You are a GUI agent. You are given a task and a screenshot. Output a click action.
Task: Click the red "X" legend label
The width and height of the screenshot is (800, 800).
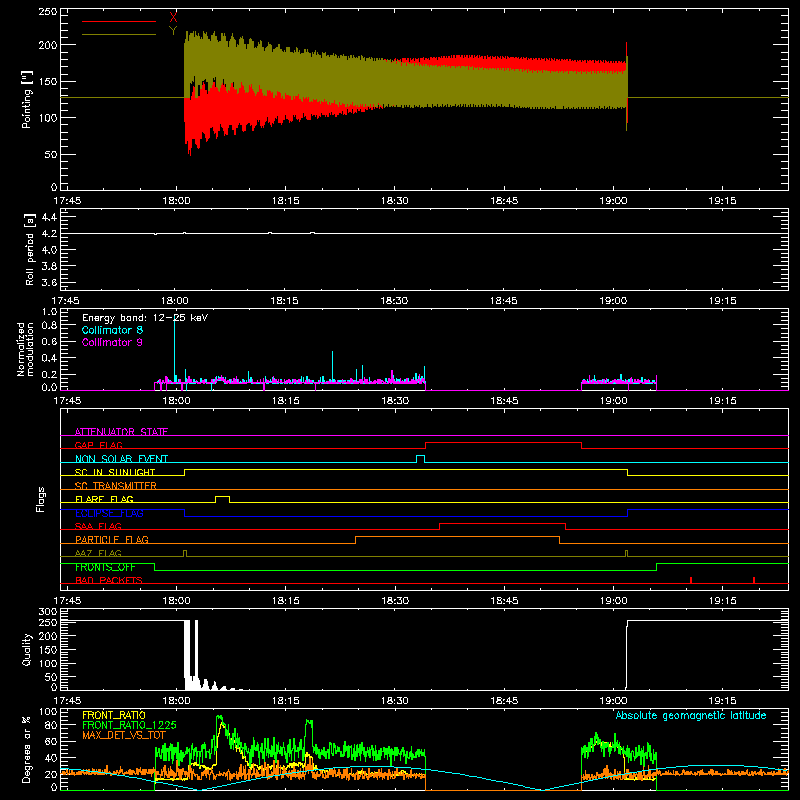click(x=173, y=18)
